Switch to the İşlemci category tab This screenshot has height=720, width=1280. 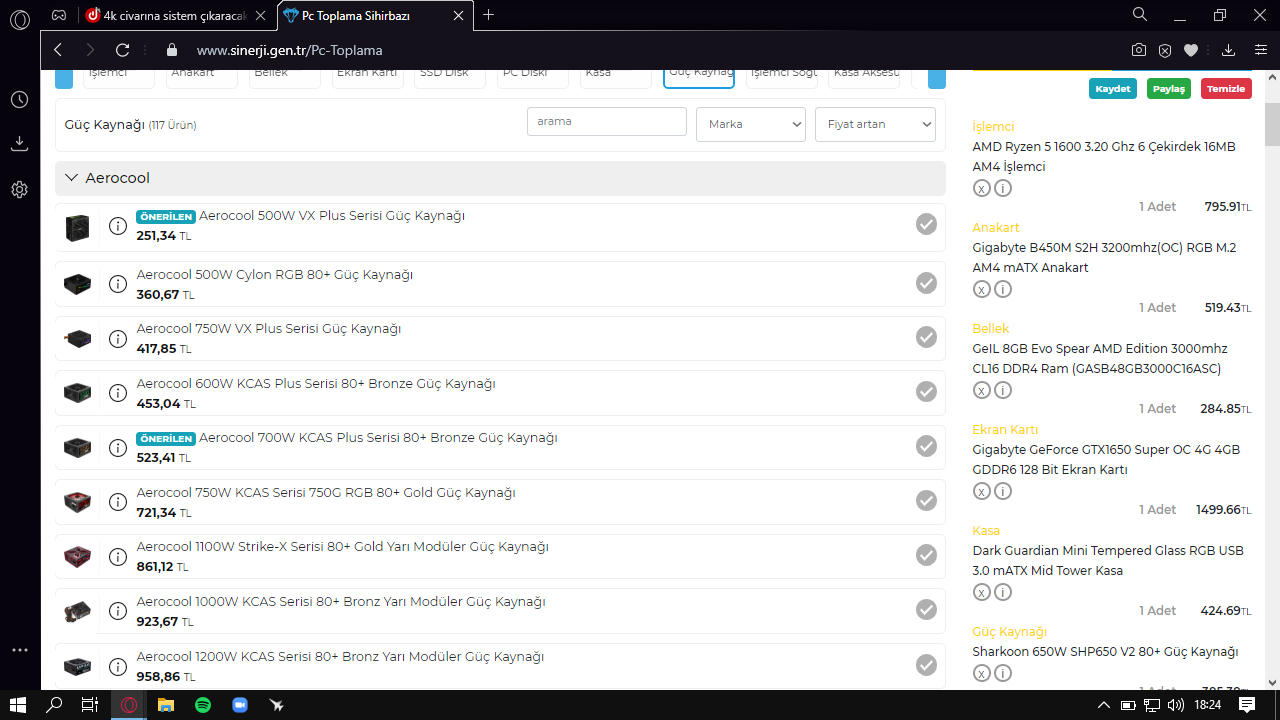point(119,79)
